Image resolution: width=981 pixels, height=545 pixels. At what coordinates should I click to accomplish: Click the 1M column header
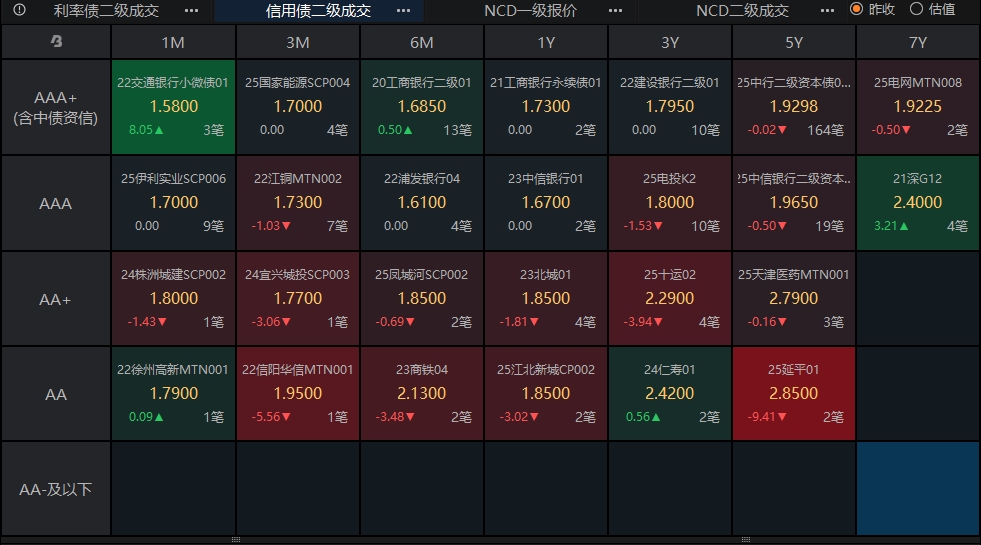point(173,42)
